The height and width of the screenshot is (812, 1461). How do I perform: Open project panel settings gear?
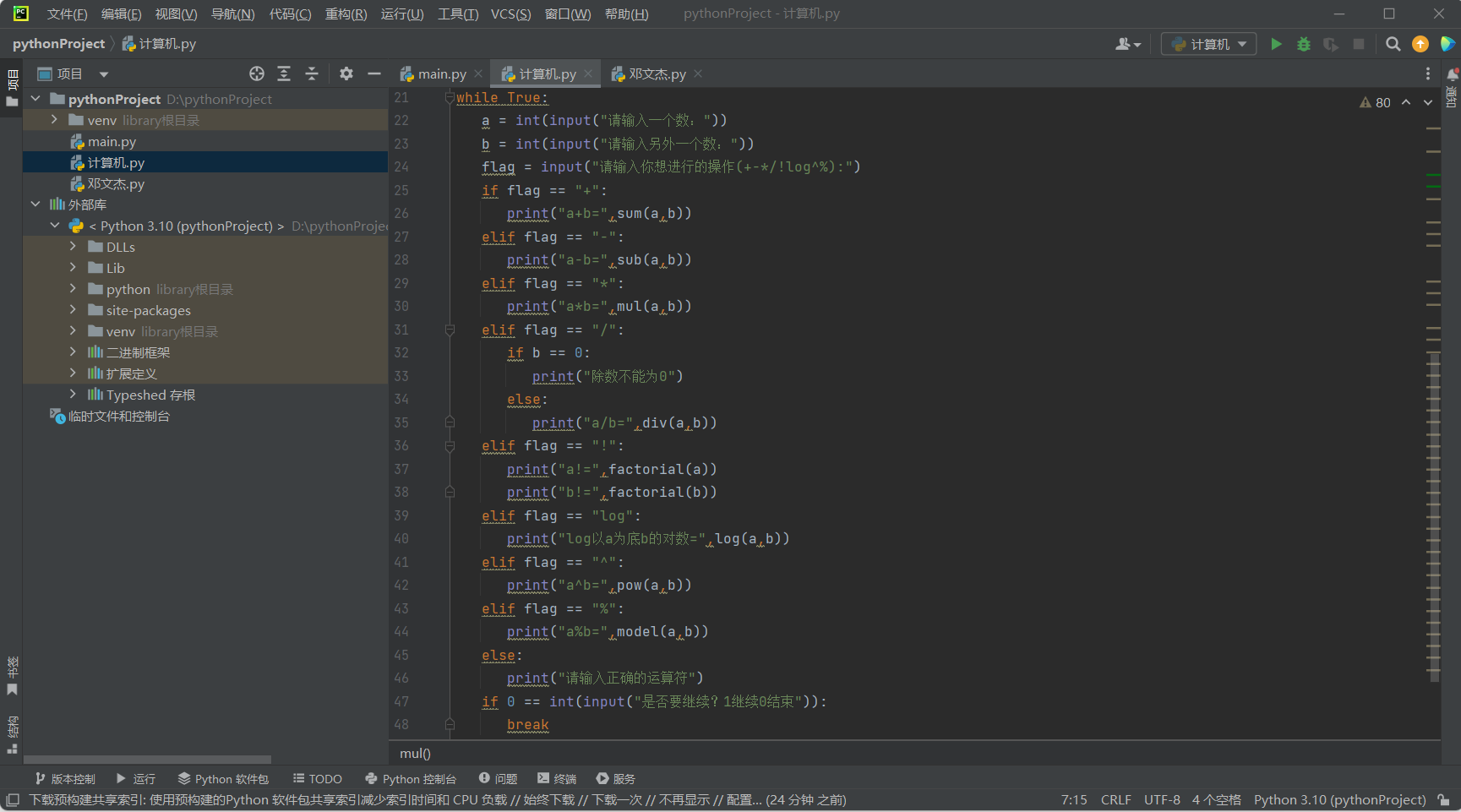pos(346,74)
